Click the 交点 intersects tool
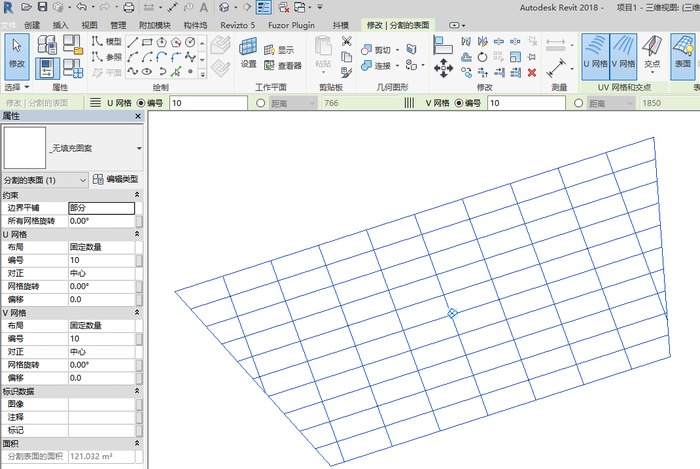700x469 pixels. [652, 51]
